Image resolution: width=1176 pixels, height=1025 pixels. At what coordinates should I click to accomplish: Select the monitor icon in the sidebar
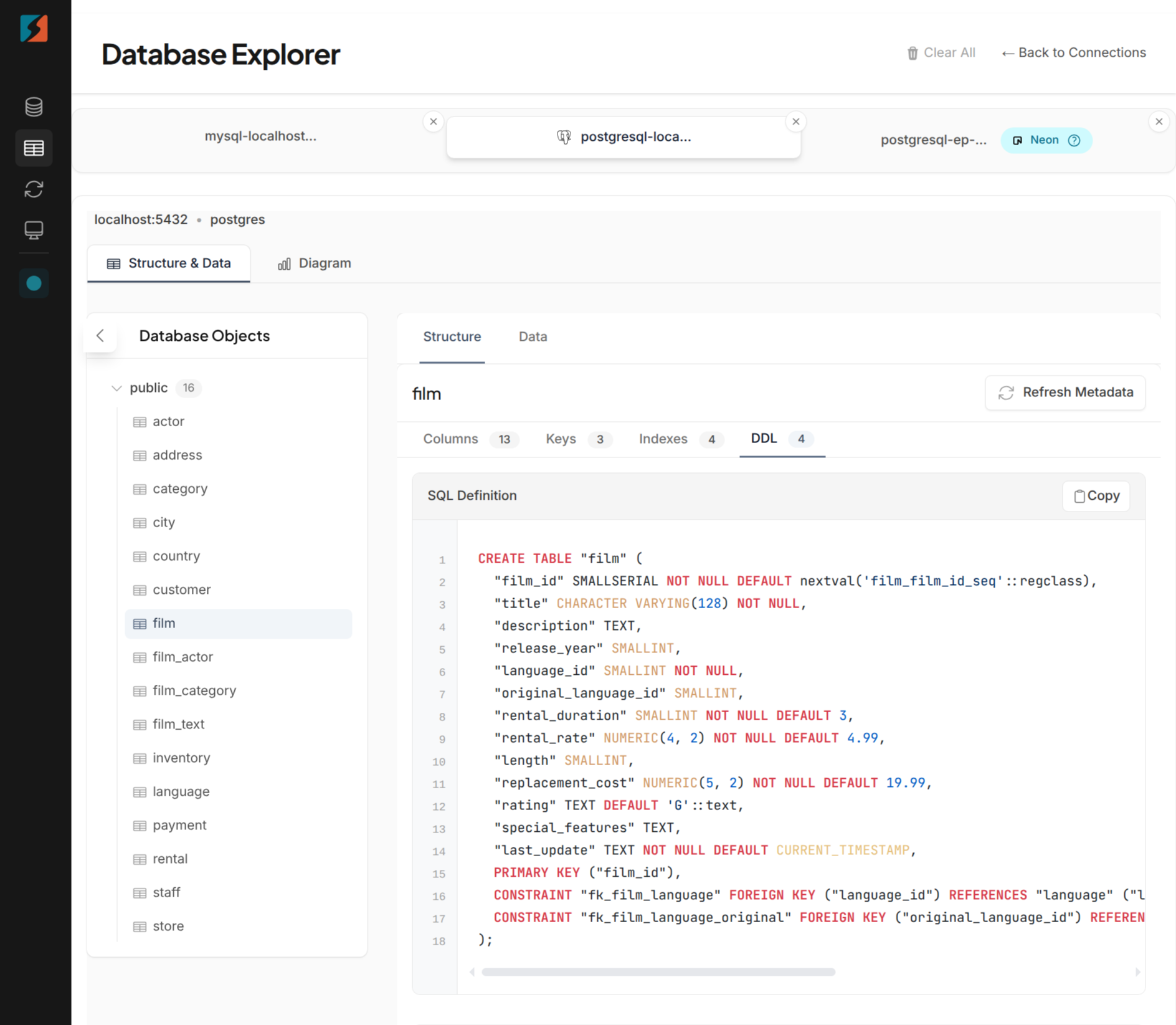pos(34,230)
